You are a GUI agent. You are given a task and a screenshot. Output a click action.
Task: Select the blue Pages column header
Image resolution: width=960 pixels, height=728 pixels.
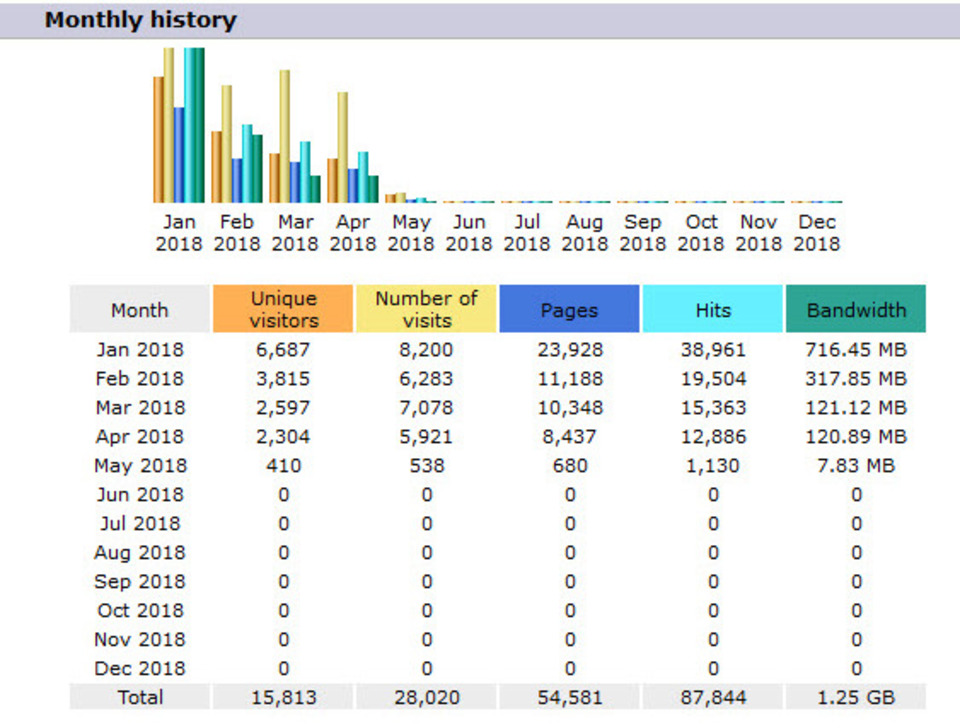tap(569, 310)
